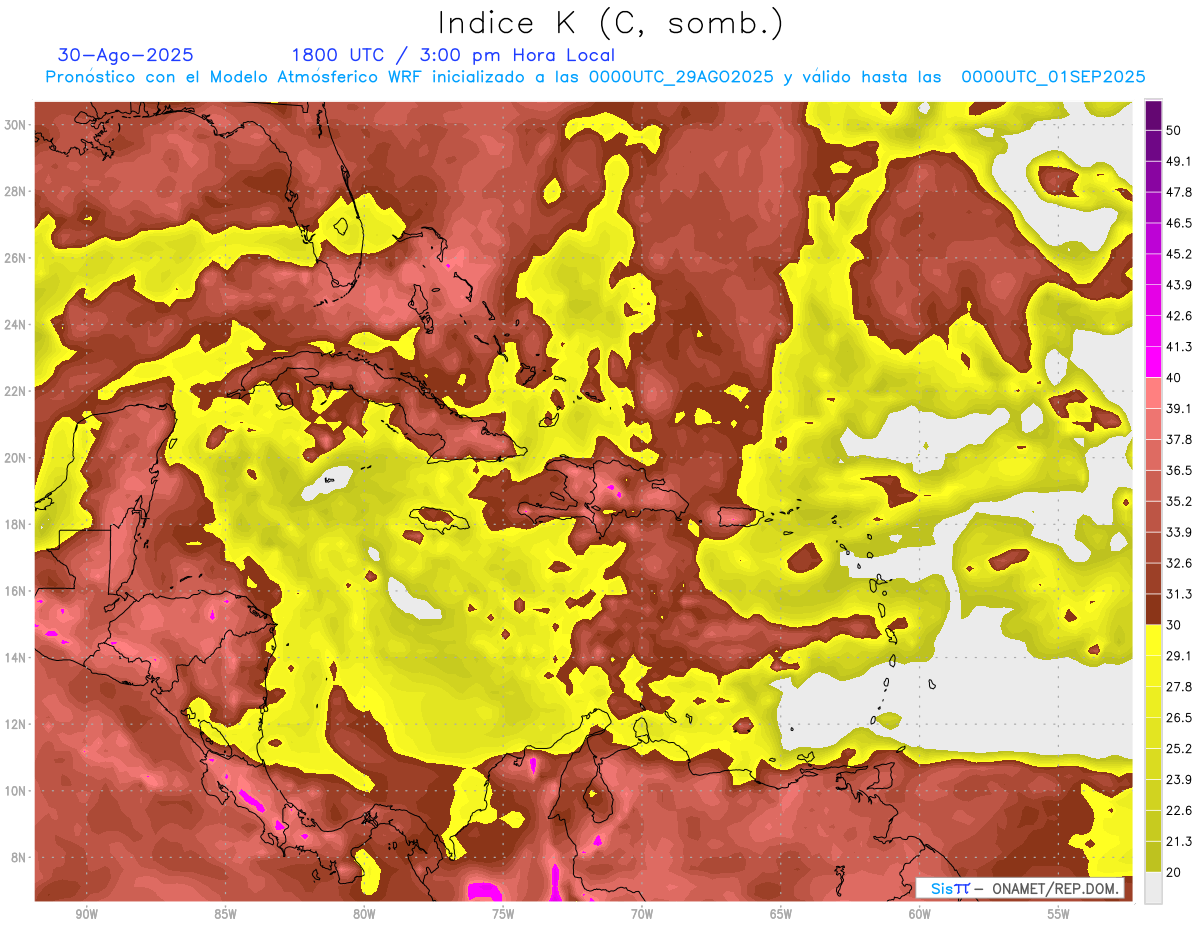Click the colorbar value "45.2"

[x=1178, y=254]
